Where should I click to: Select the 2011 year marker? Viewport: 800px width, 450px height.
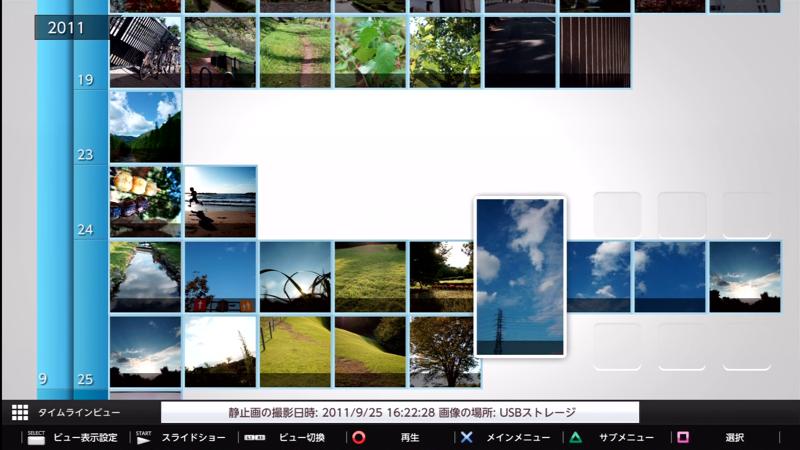coord(71,28)
